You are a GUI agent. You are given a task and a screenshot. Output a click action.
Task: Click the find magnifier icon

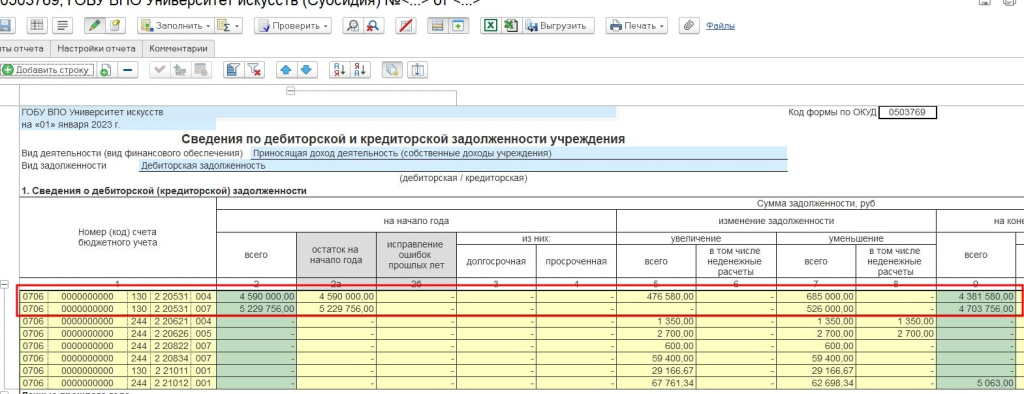tap(353, 25)
